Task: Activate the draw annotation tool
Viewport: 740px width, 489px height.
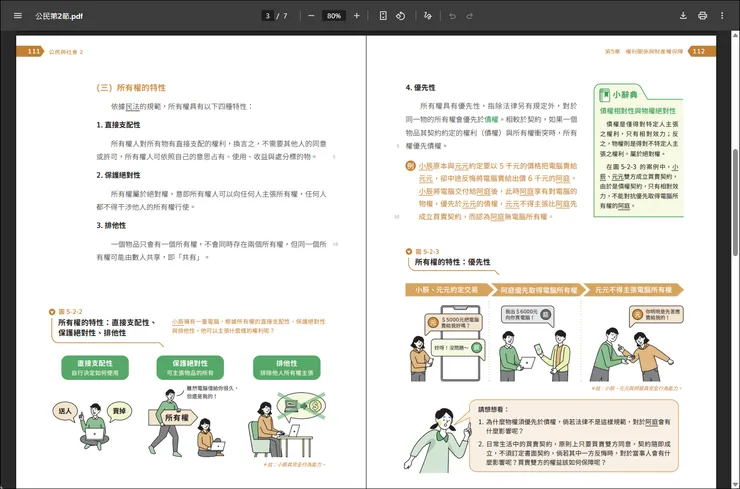Action: 428,16
